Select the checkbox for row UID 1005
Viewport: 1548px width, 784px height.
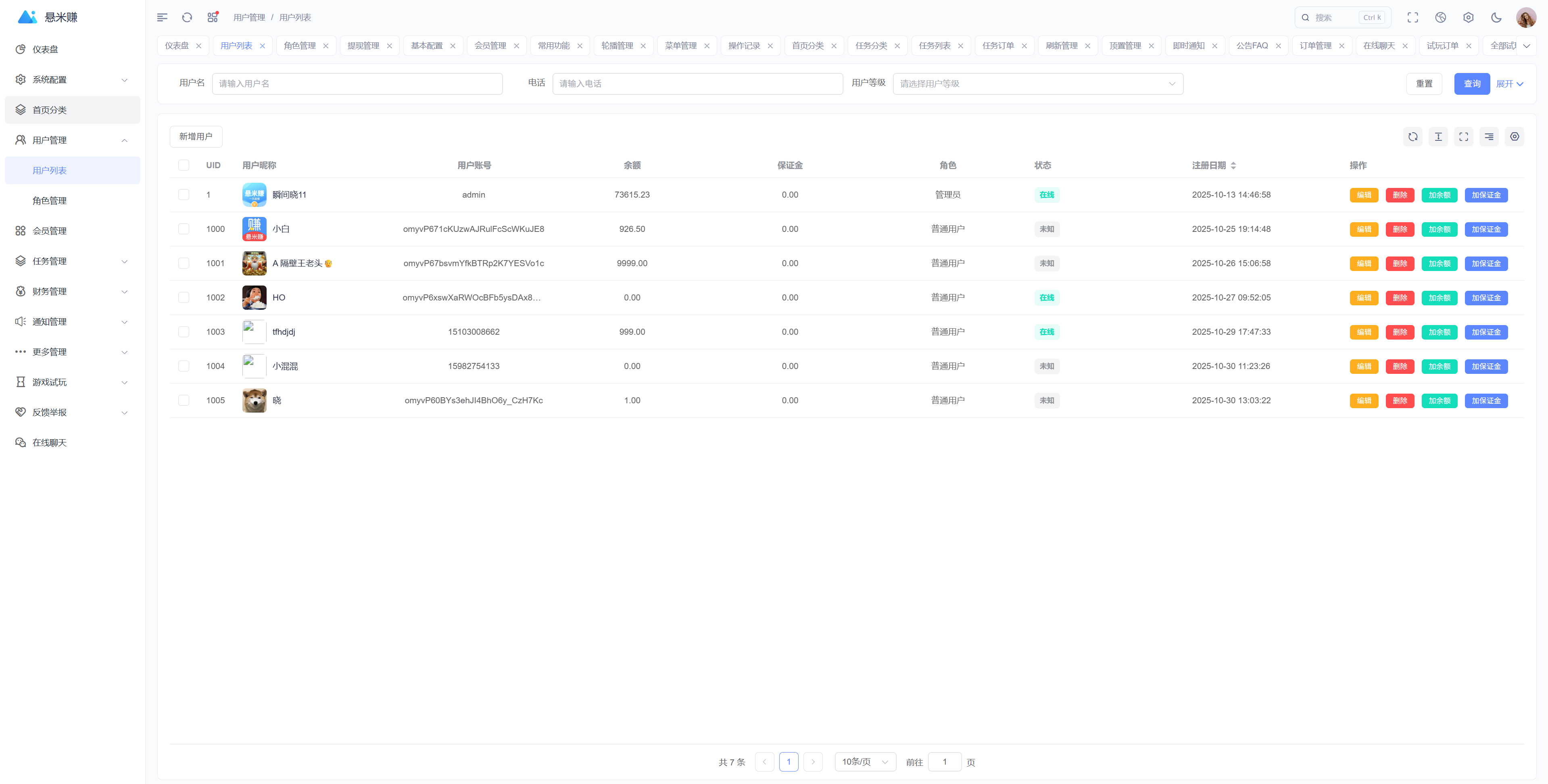click(x=184, y=401)
